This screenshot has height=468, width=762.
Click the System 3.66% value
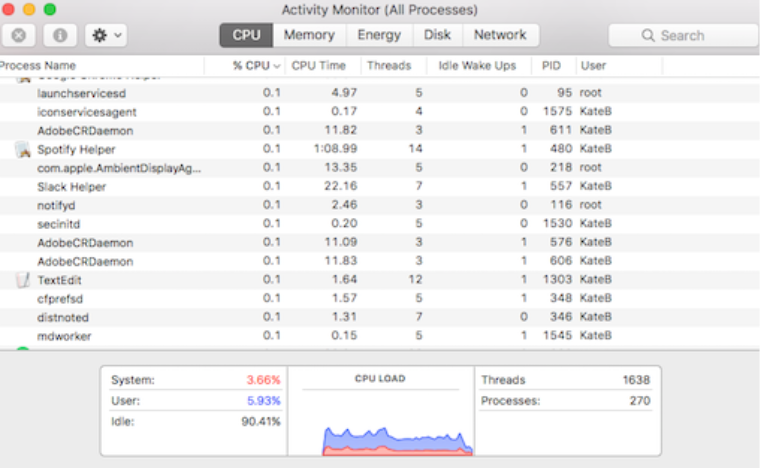coord(263,380)
